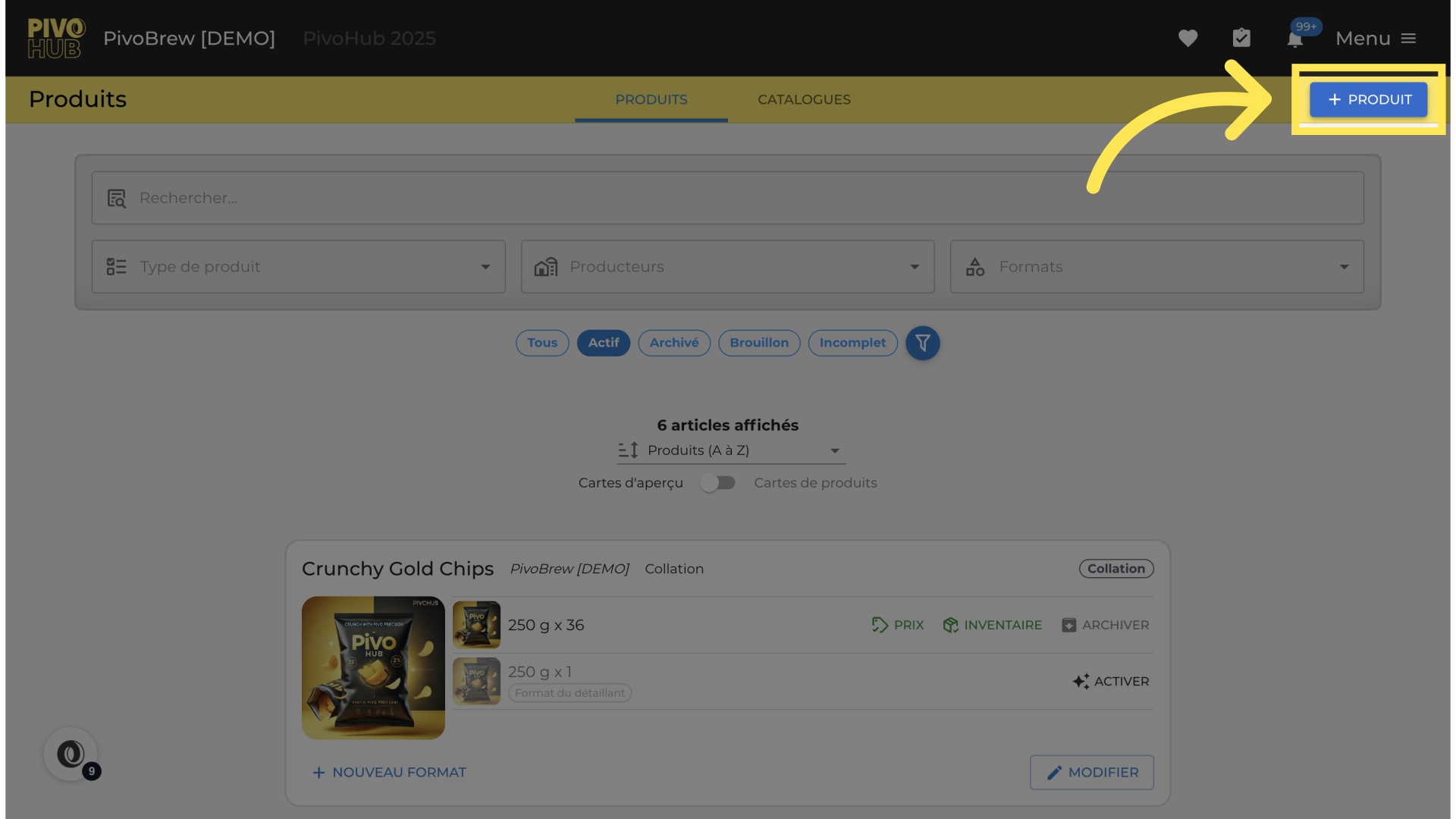Viewport: 1456px width, 819px height.
Task: Click the INVENTAIRE box icon for 250 g x 36
Action: [x=950, y=625]
